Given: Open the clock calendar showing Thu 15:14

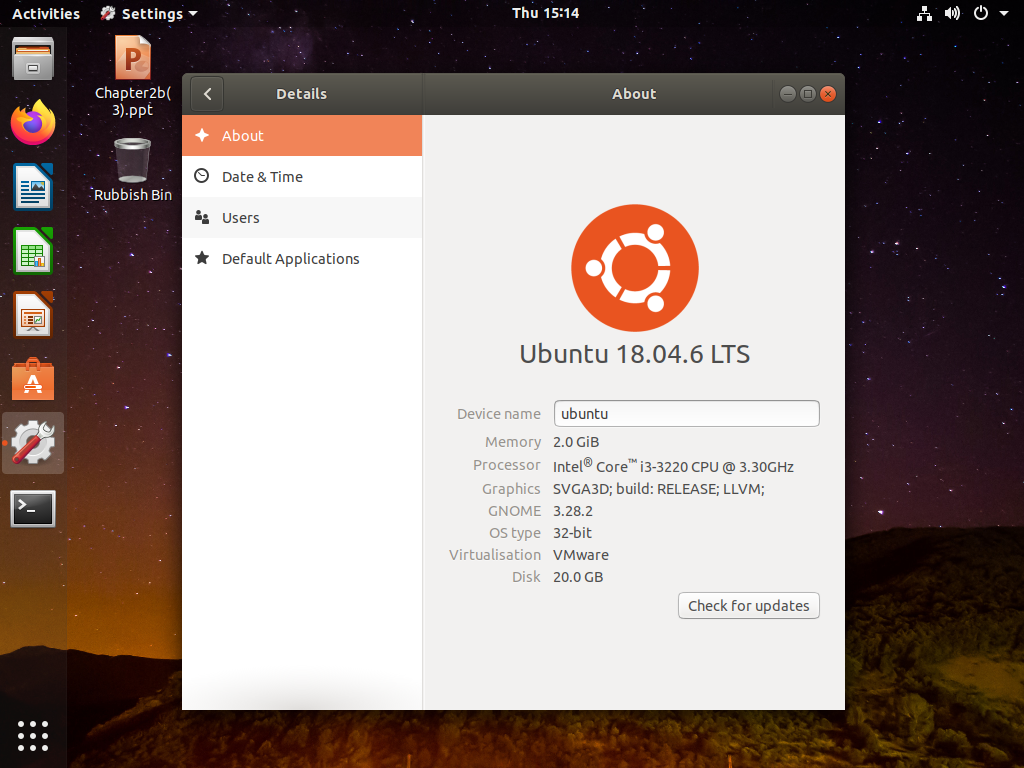Looking at the screenshot, I should click(545, 13).
